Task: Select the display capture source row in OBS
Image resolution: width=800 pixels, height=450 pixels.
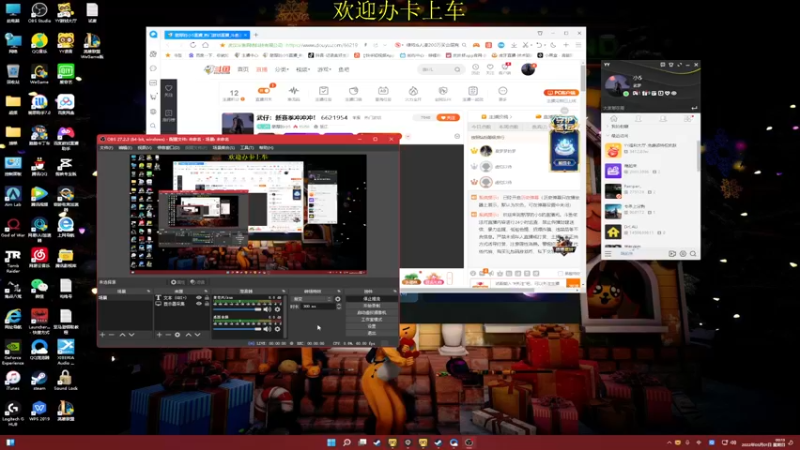Action: tap(182, 304)
